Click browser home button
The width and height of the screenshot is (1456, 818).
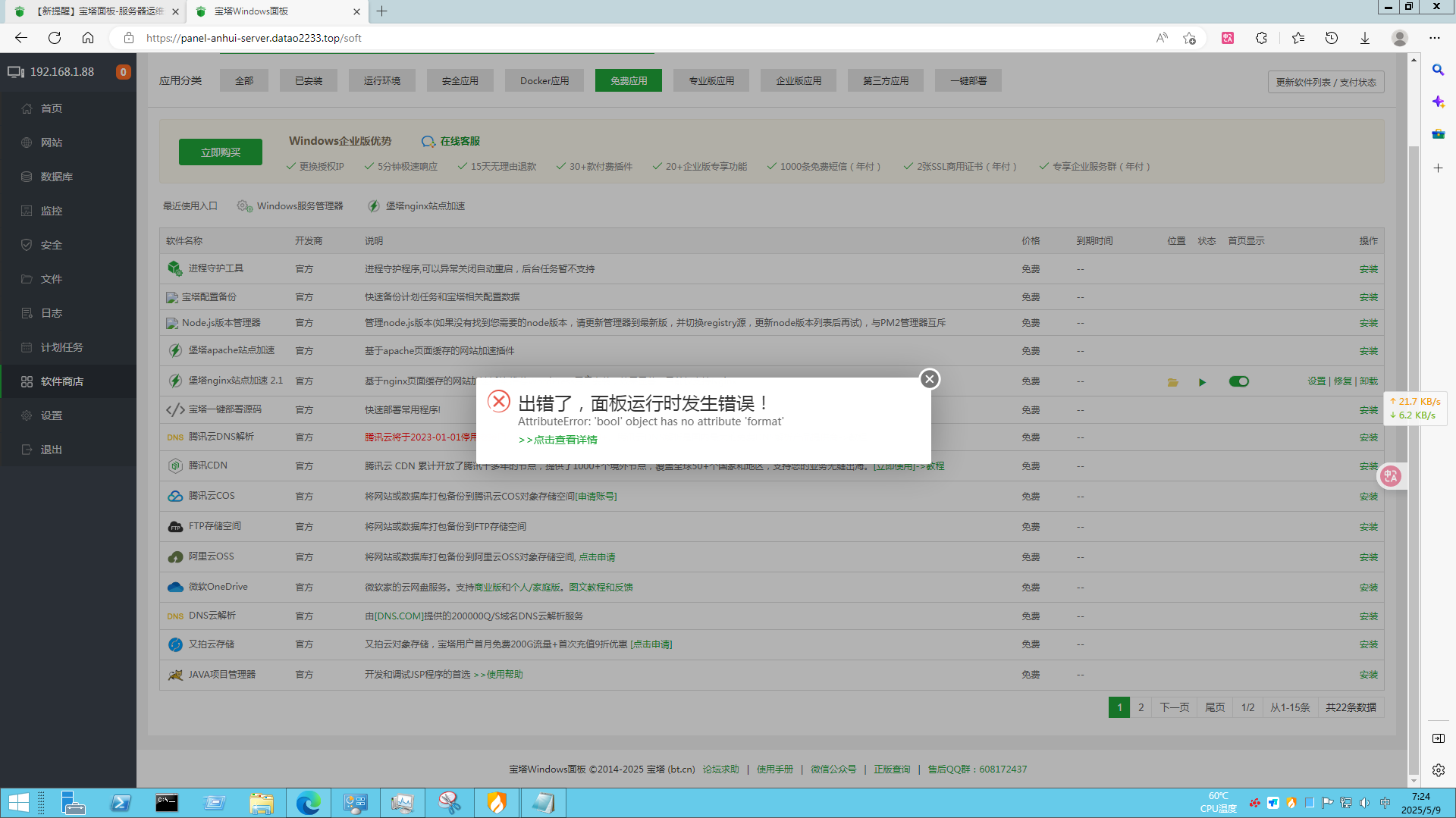pyautogui.click(x=88, y=38)
